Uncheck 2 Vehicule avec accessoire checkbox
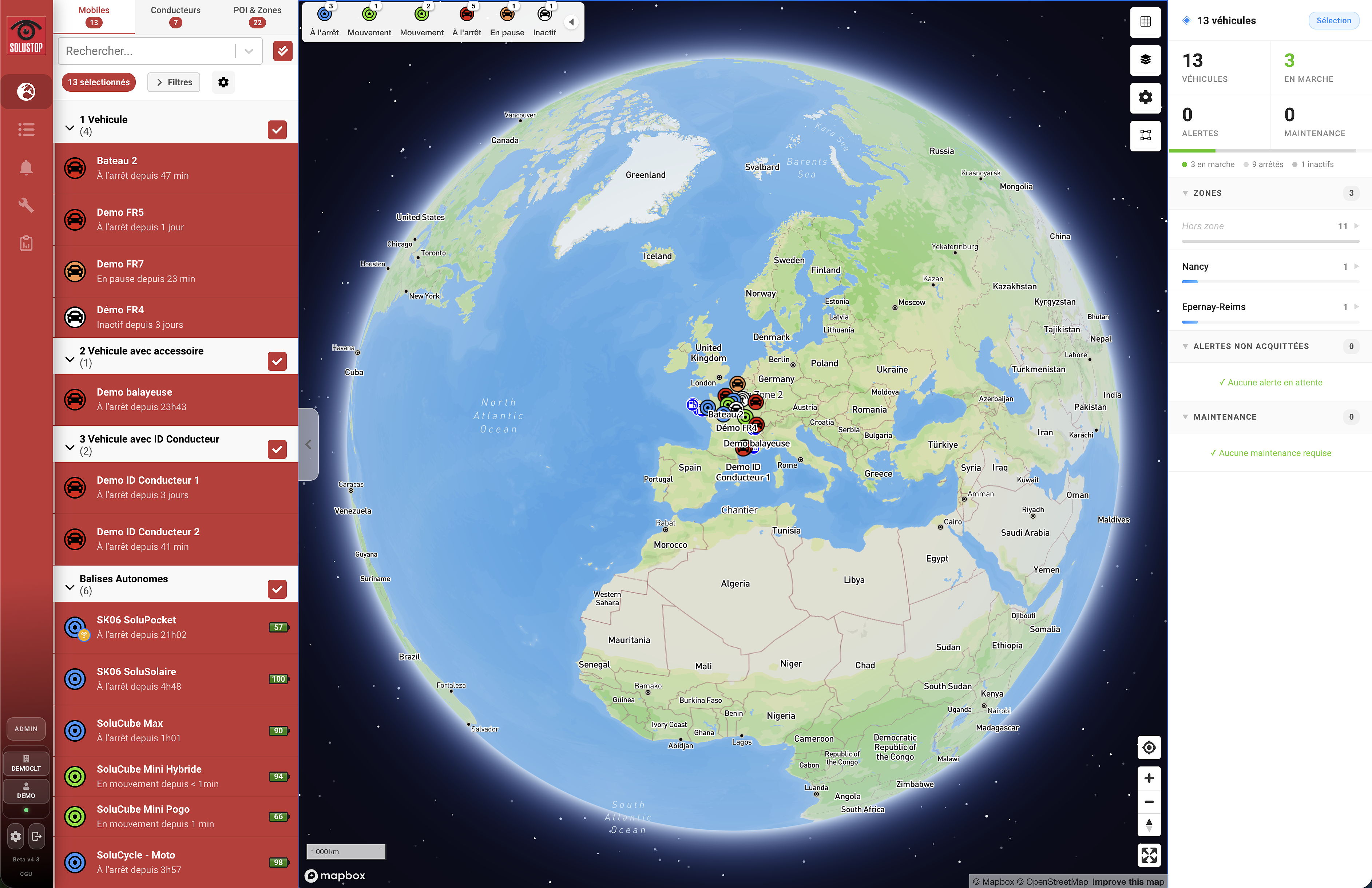Image resolution: width=1372 pixels, height=888 pixels. [277, 361]
